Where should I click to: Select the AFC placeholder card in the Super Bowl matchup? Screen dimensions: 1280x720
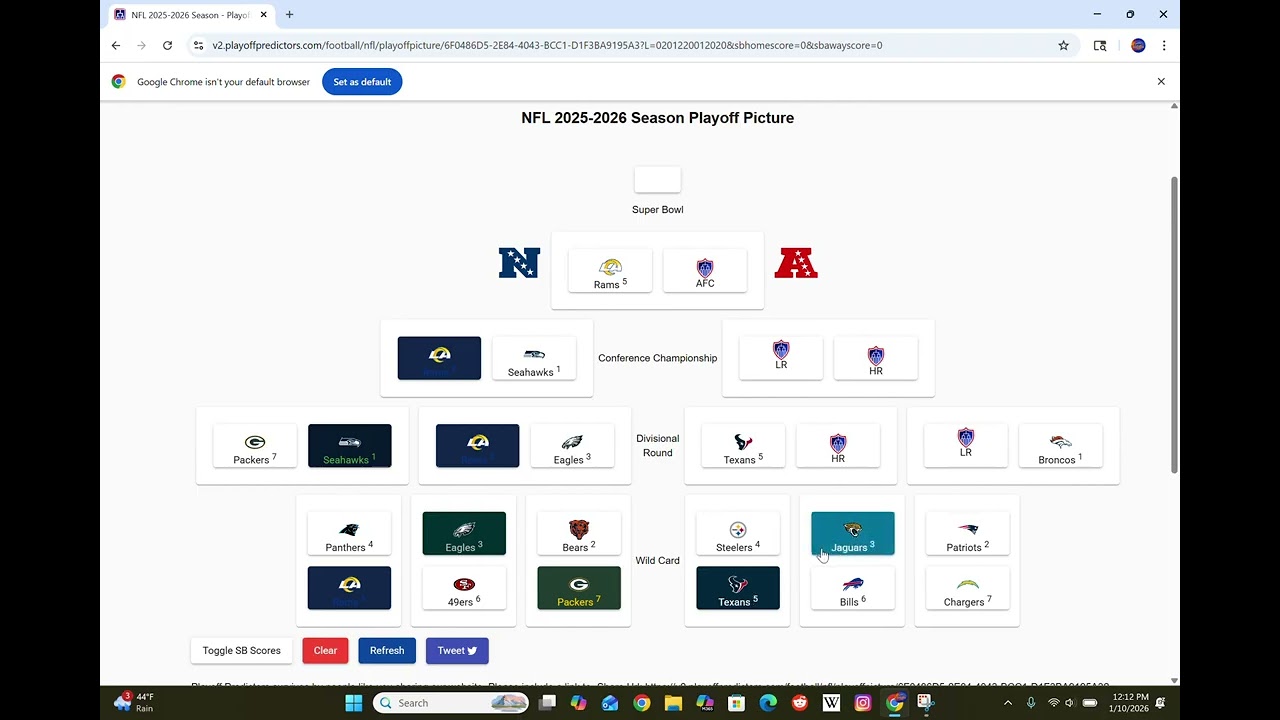[x=705, y=271]
